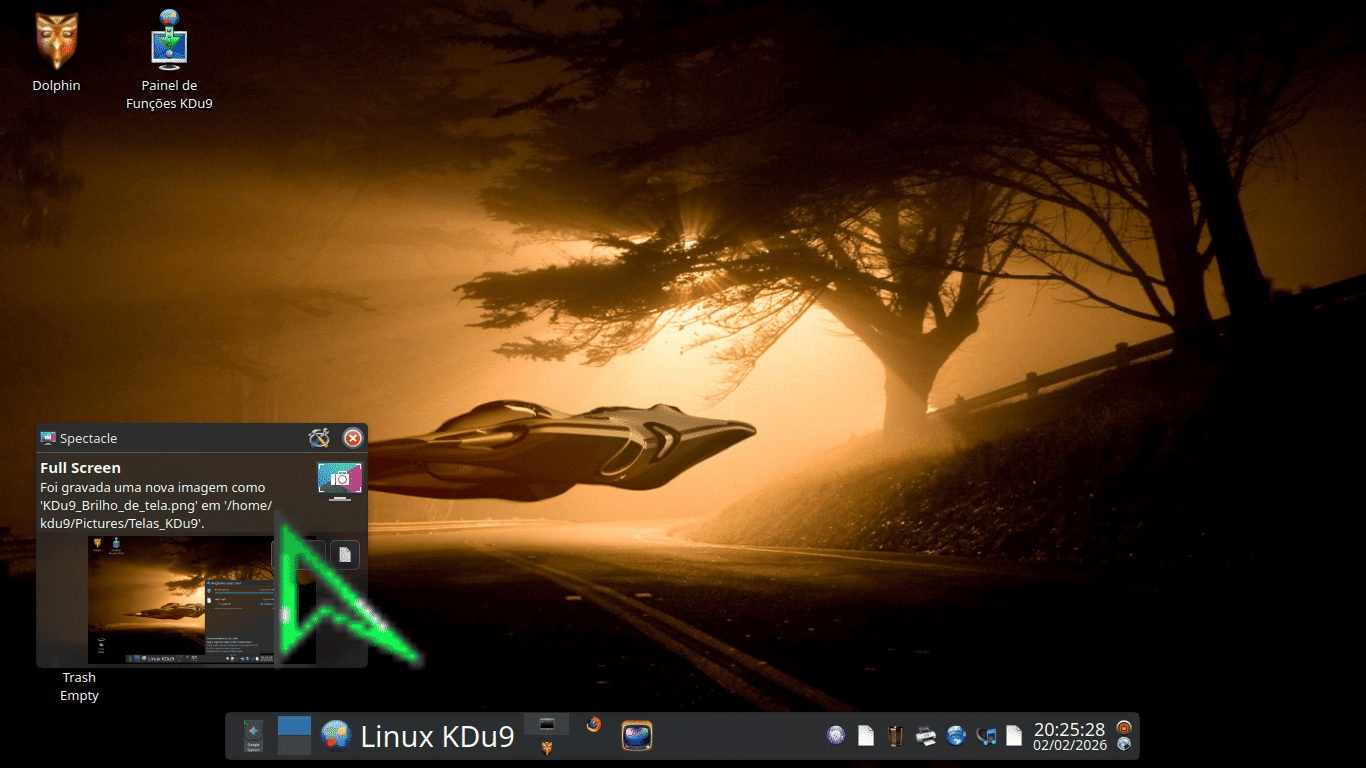Click the small fox mask taskbar icon
The image size is (1366, 768).
[x=546, y=748]
